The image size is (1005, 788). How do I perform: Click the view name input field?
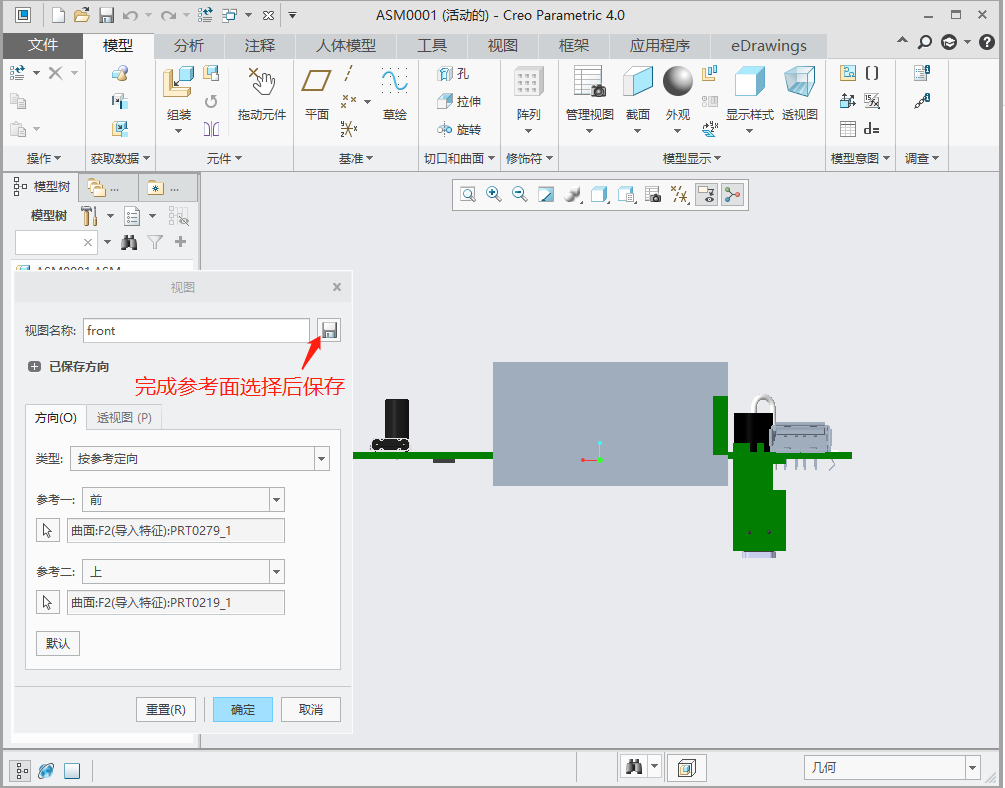(x=195, y=330)
